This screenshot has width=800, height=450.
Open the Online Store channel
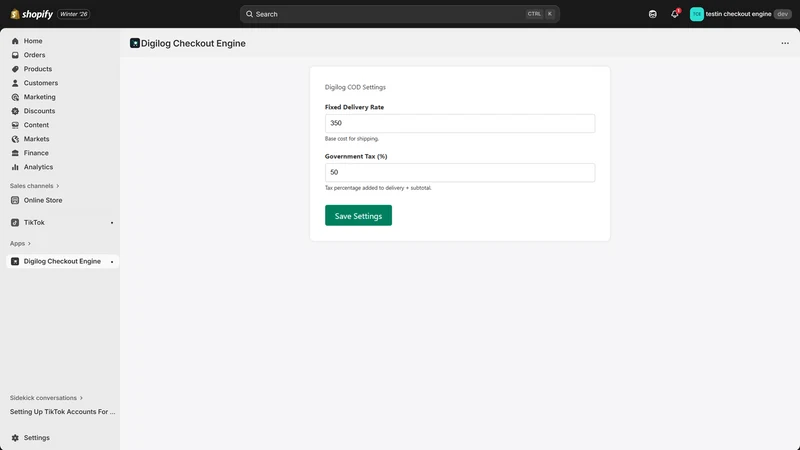point(43,200)
